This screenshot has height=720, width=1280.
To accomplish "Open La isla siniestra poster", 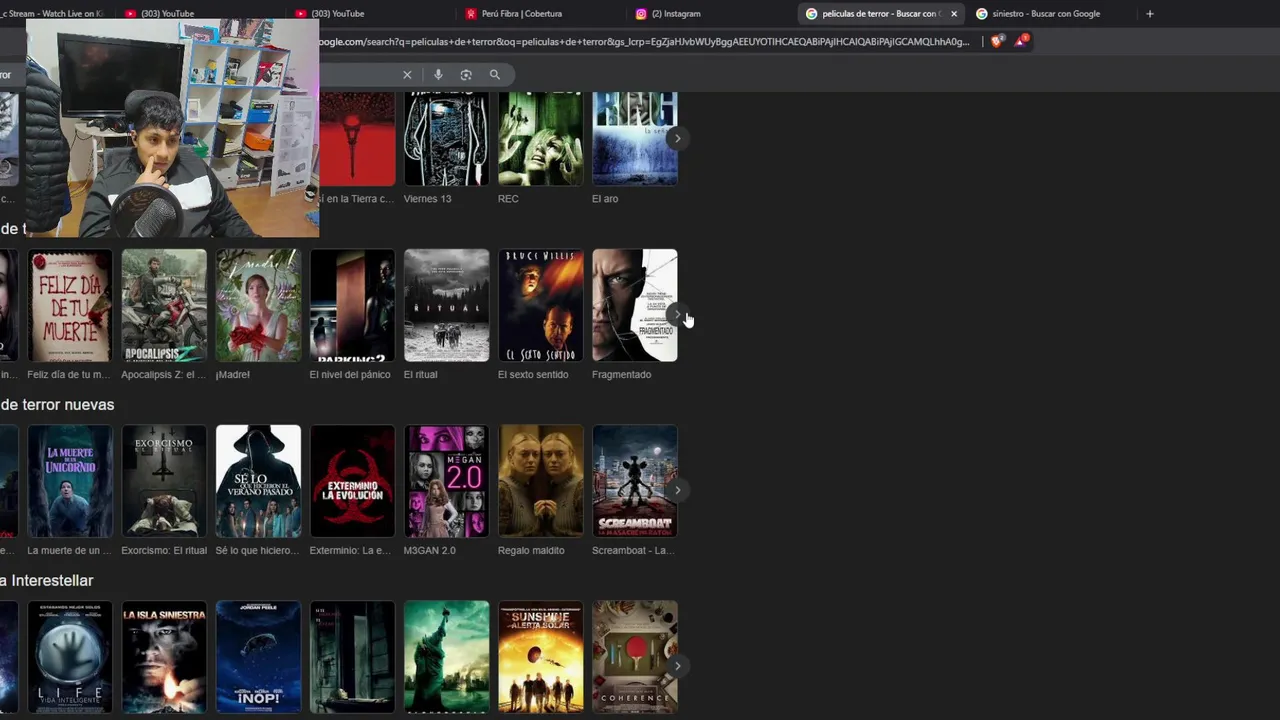I will (164, 657).
